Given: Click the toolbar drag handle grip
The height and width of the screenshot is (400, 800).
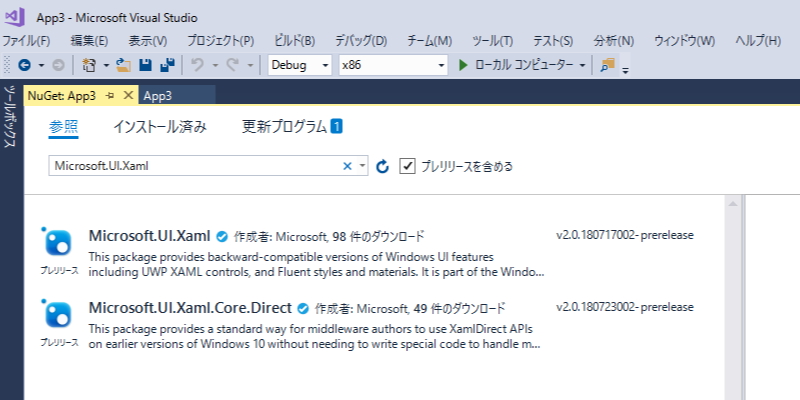Looking at the screenshot, I should pos(7,65).
